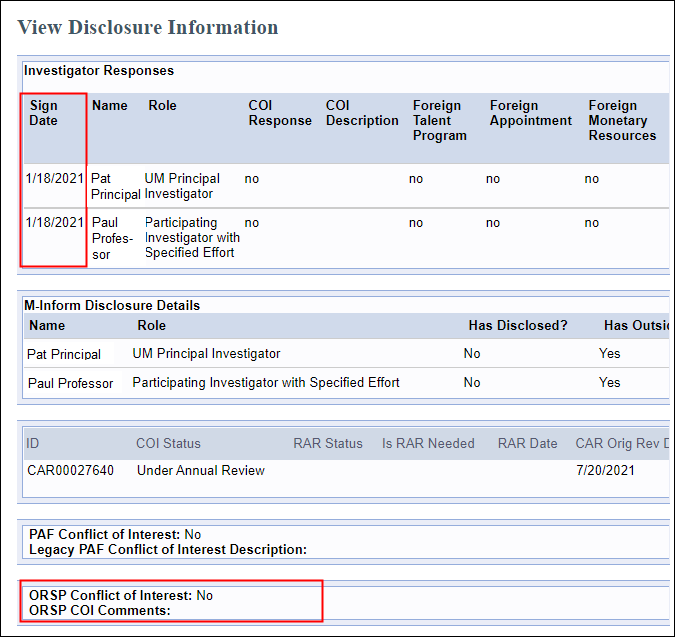Click 'Pat Principal' name in Investigator Responses
675x637 pixels.
pyautogui.click(x=116, y=186)
